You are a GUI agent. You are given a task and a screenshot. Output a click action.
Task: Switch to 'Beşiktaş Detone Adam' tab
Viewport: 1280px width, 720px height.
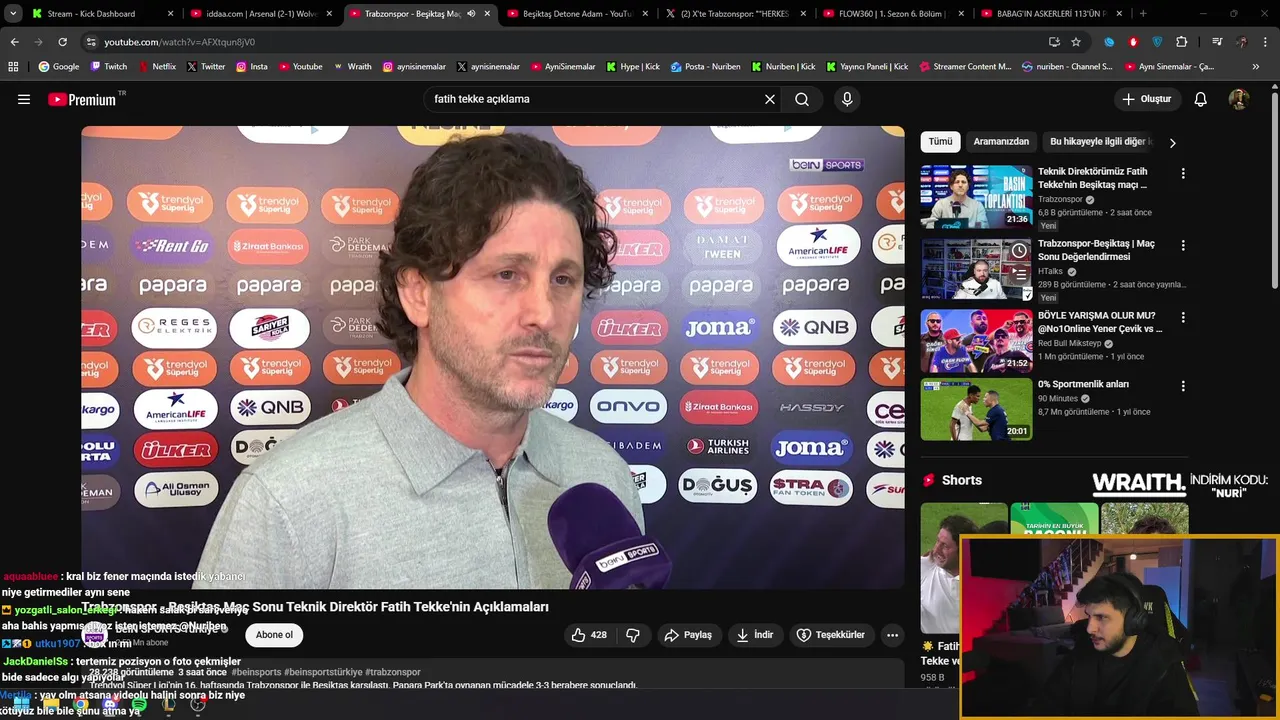(x=577, y=14)
